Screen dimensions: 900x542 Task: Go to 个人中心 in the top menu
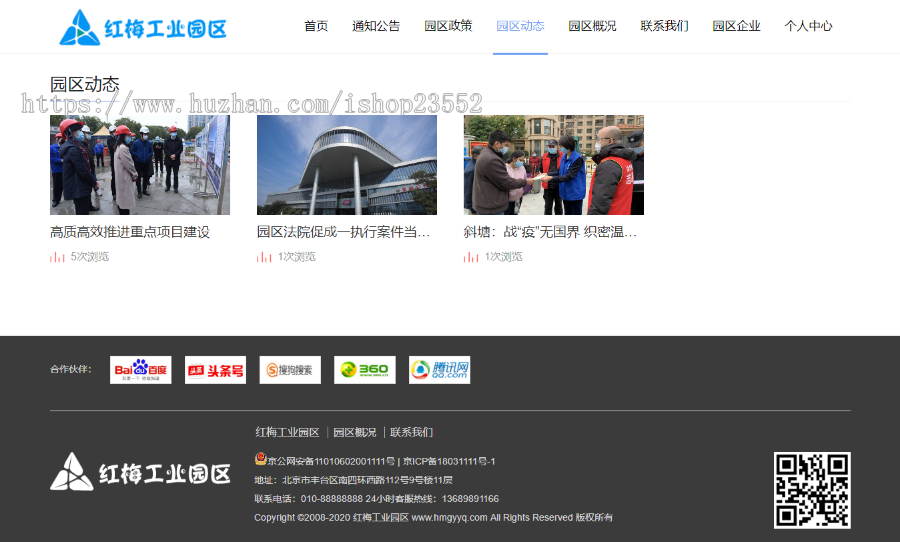(x=808, y=26)
